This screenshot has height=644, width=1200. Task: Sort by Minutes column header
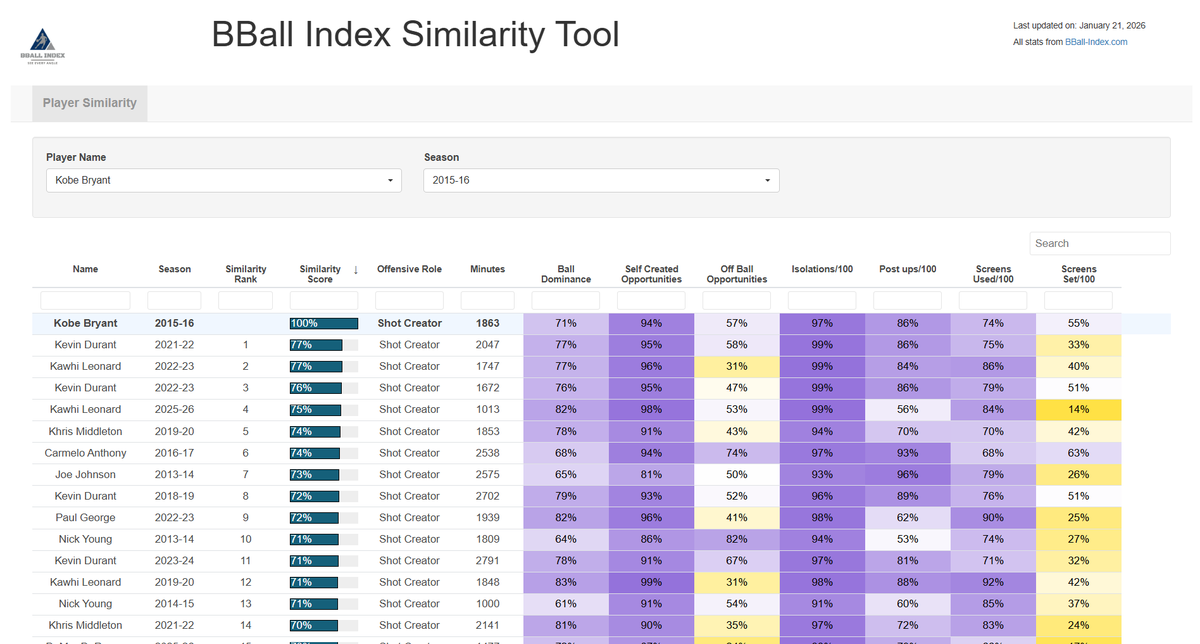click(488, 269)
